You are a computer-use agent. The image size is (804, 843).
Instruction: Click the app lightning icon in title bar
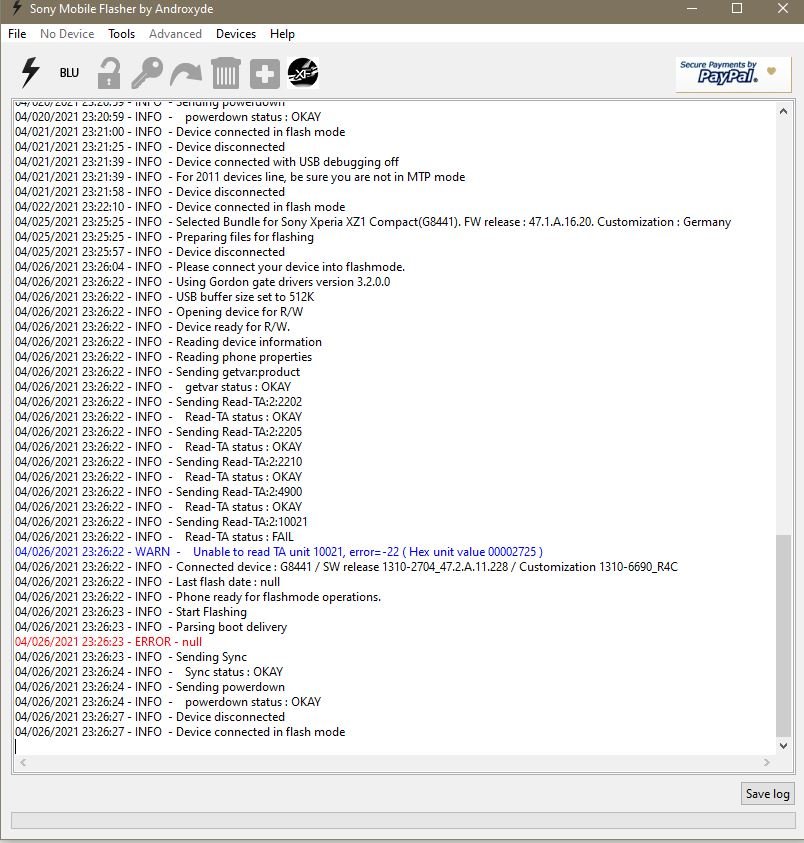click(17, 9)
